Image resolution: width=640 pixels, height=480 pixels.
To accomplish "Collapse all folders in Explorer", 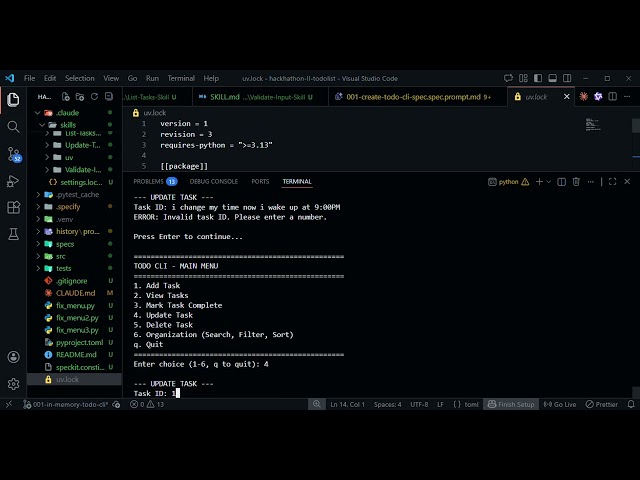I will pos(109,97).
